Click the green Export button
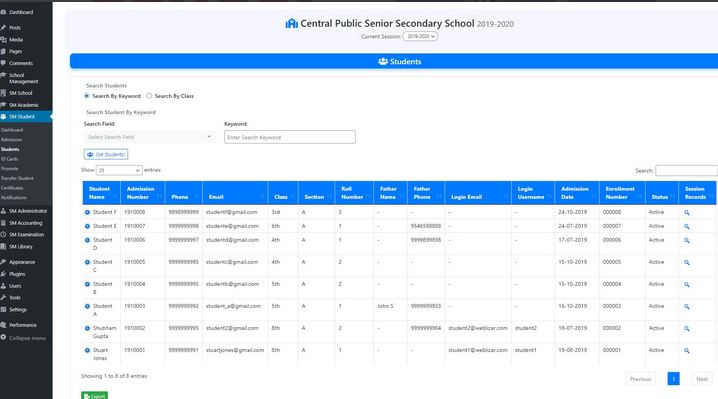This screenshot has height=399, width=718. point(94,395)
